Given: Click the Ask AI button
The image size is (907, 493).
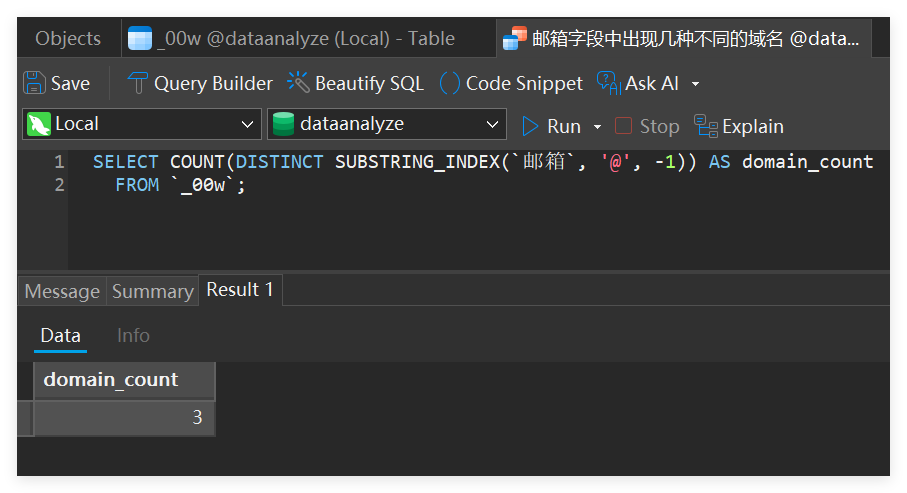Looking at the screenshot, I should pos(638,83).
